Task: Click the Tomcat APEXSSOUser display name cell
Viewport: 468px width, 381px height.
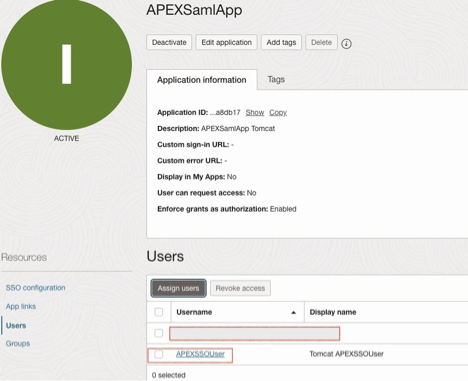Action: click(346, 354)
